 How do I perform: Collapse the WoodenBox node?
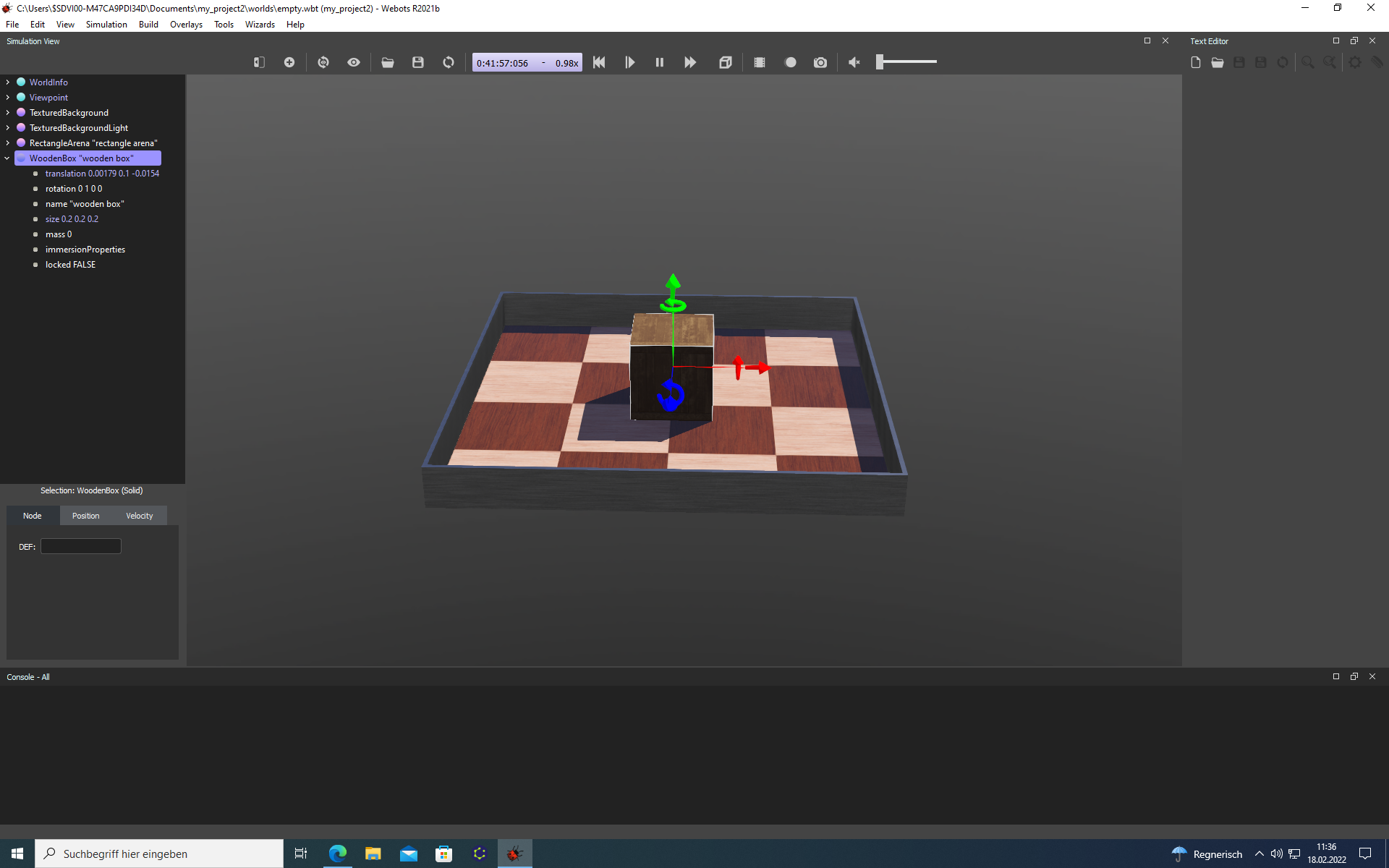(x=7, y=158)
